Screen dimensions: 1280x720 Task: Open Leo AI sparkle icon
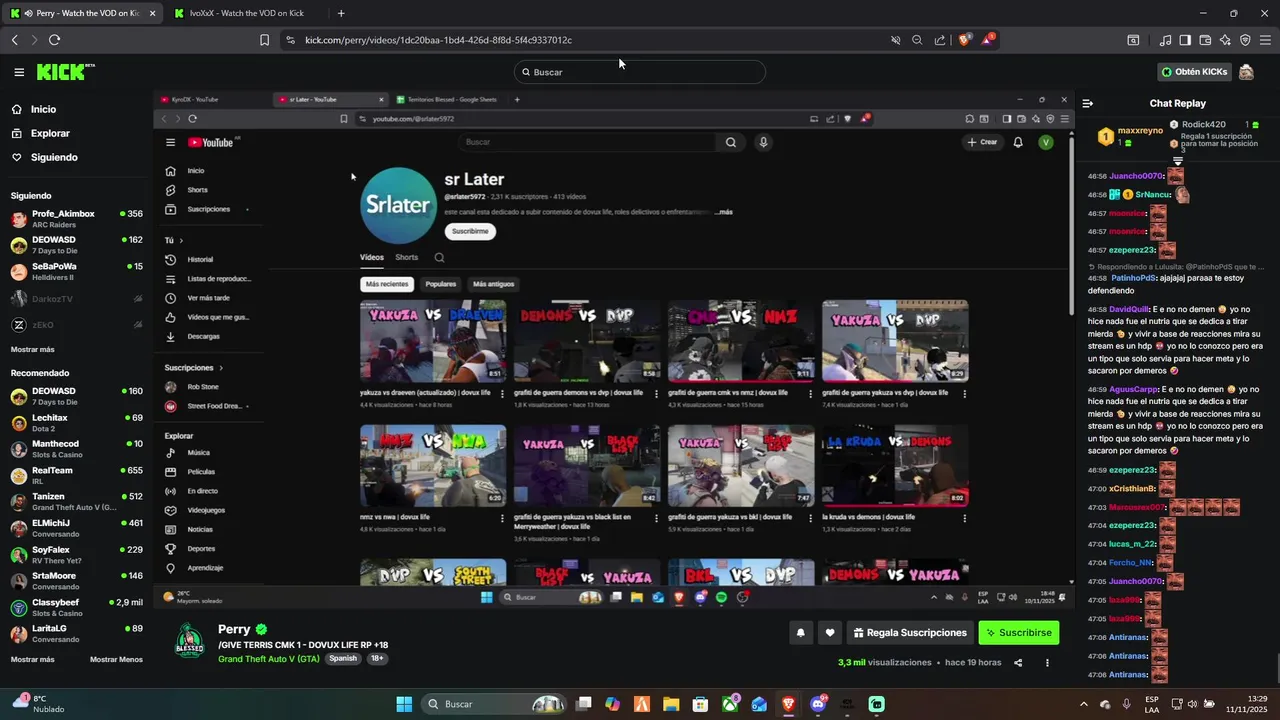1225,40
